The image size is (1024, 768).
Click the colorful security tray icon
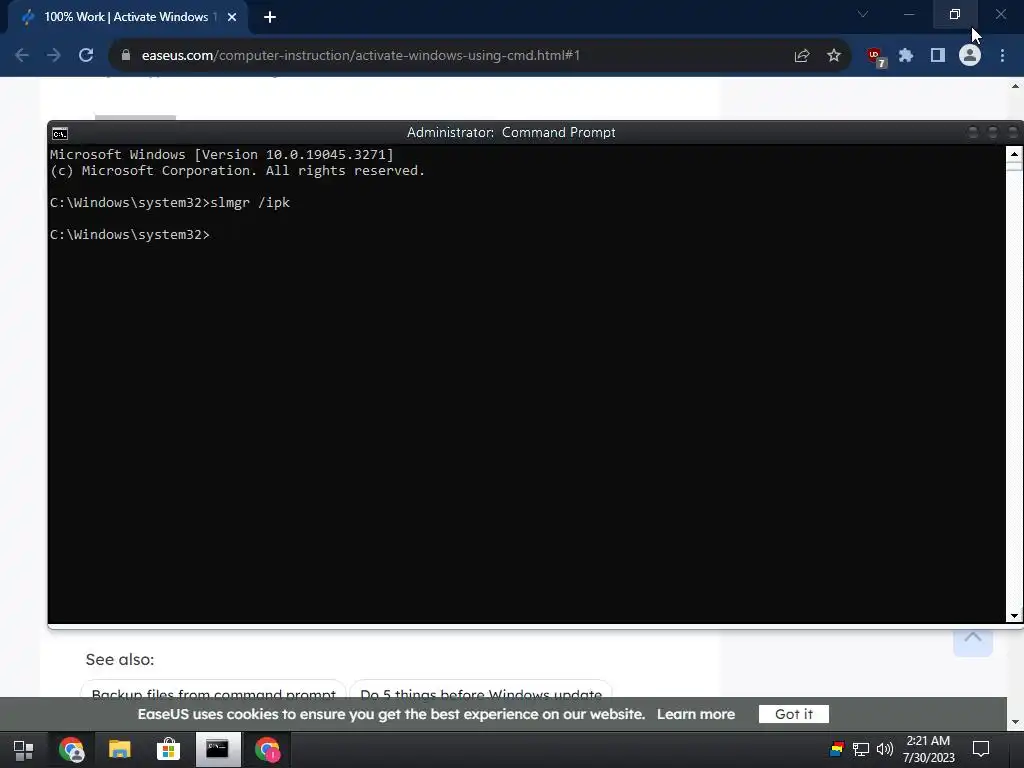[837, 749]
